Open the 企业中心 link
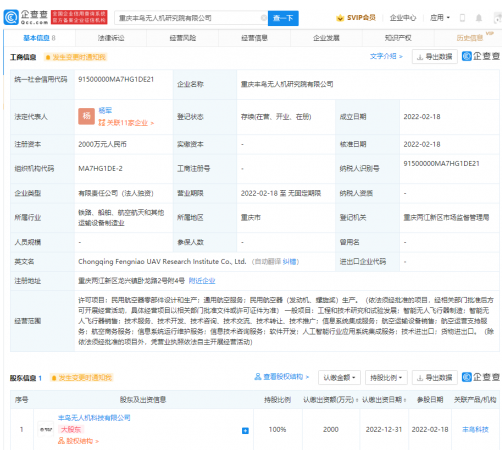The height and width of the screenshot is (466, 504). pyautogui.click(x=403, y=18)
